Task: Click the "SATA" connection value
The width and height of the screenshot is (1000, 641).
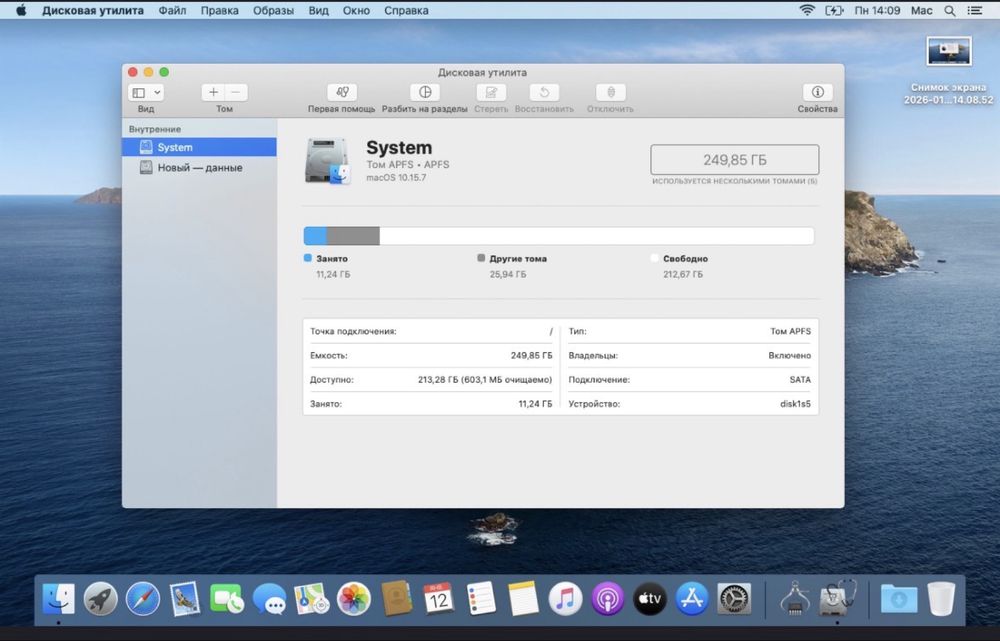Action: (800, 379)
